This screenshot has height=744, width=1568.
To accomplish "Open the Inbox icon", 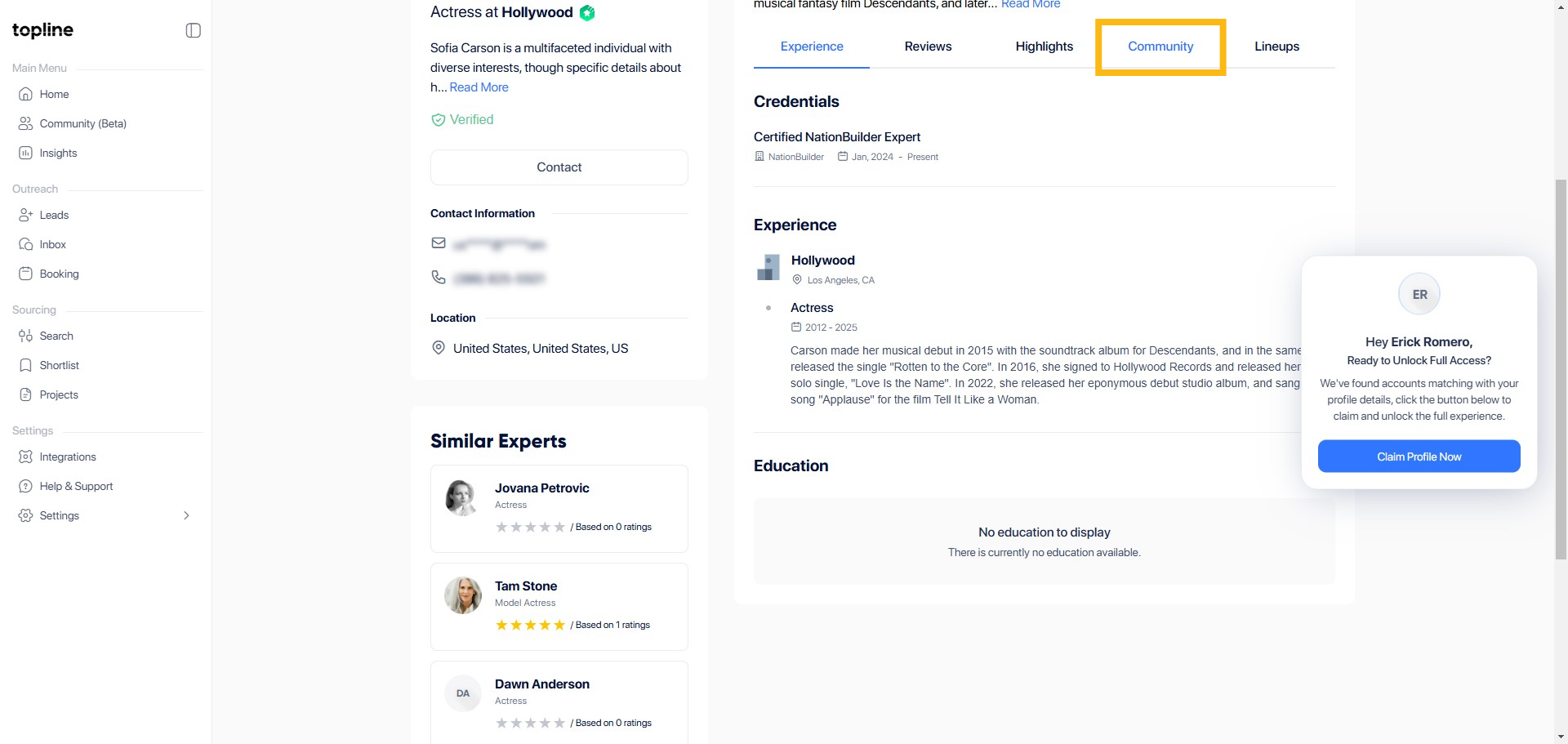I will pos(26,244).
